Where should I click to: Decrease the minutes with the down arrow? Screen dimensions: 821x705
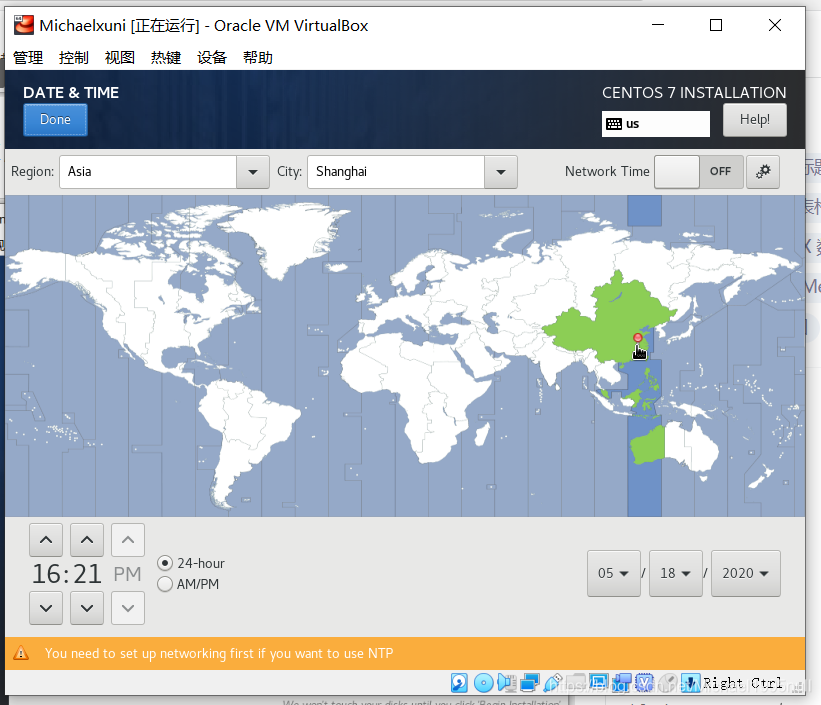pyautogui.click(x=87, y=608)
